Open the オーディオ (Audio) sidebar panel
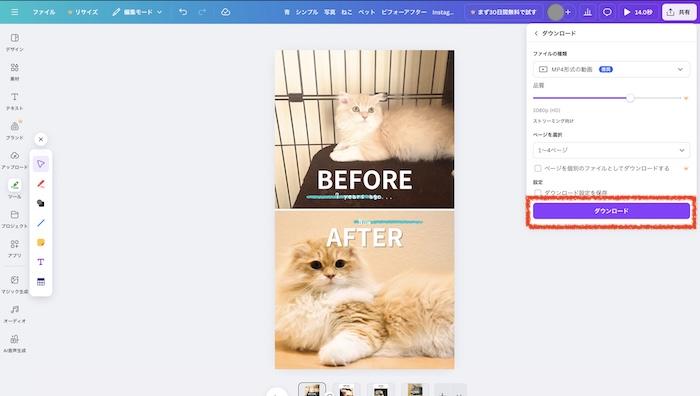Viewport: 700px width, 396px height. [14, 314]
